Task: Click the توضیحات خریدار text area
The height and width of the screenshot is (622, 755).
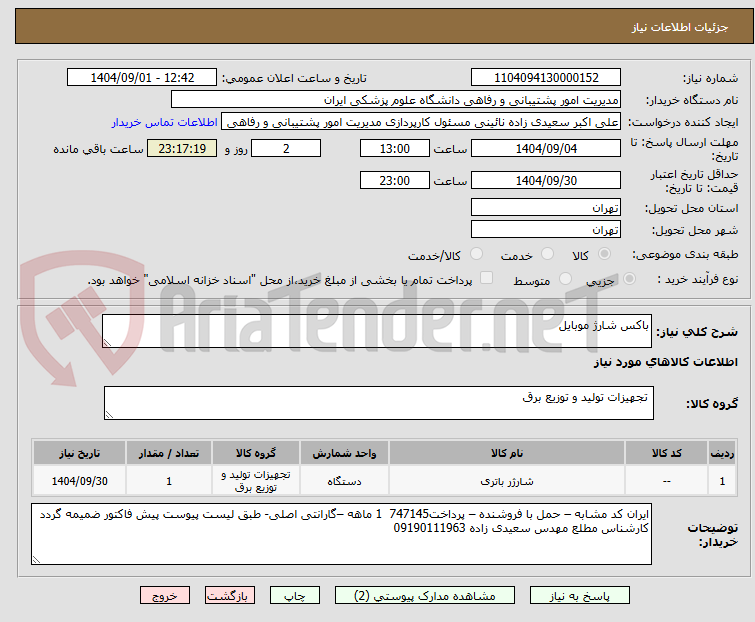Action: (x=341, y=534)
